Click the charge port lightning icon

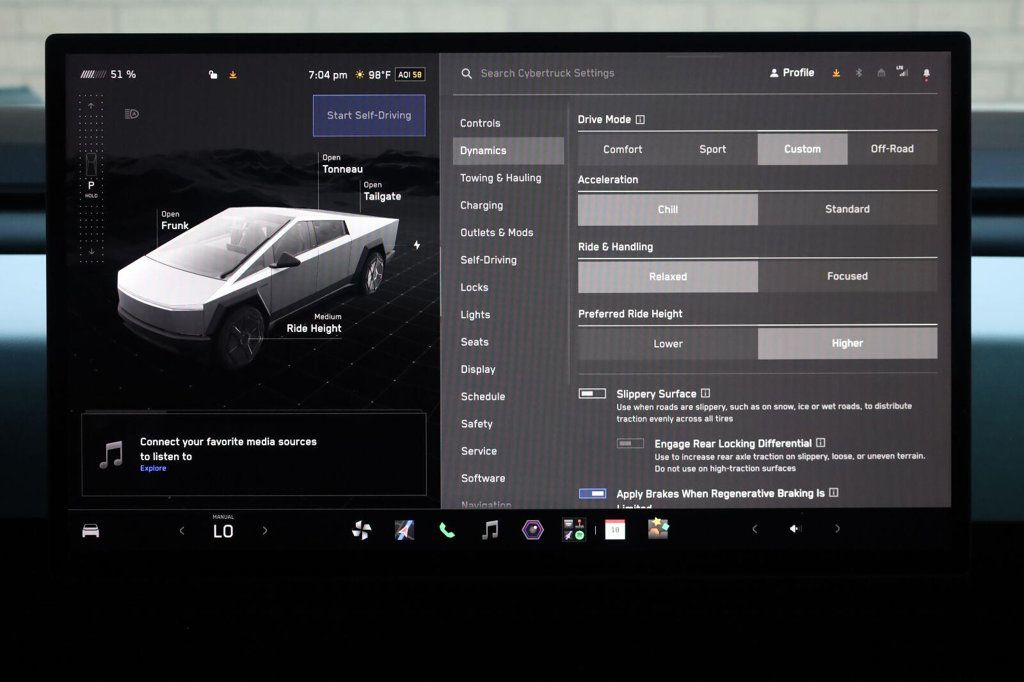pyautogui.click(x=417, y=245)
